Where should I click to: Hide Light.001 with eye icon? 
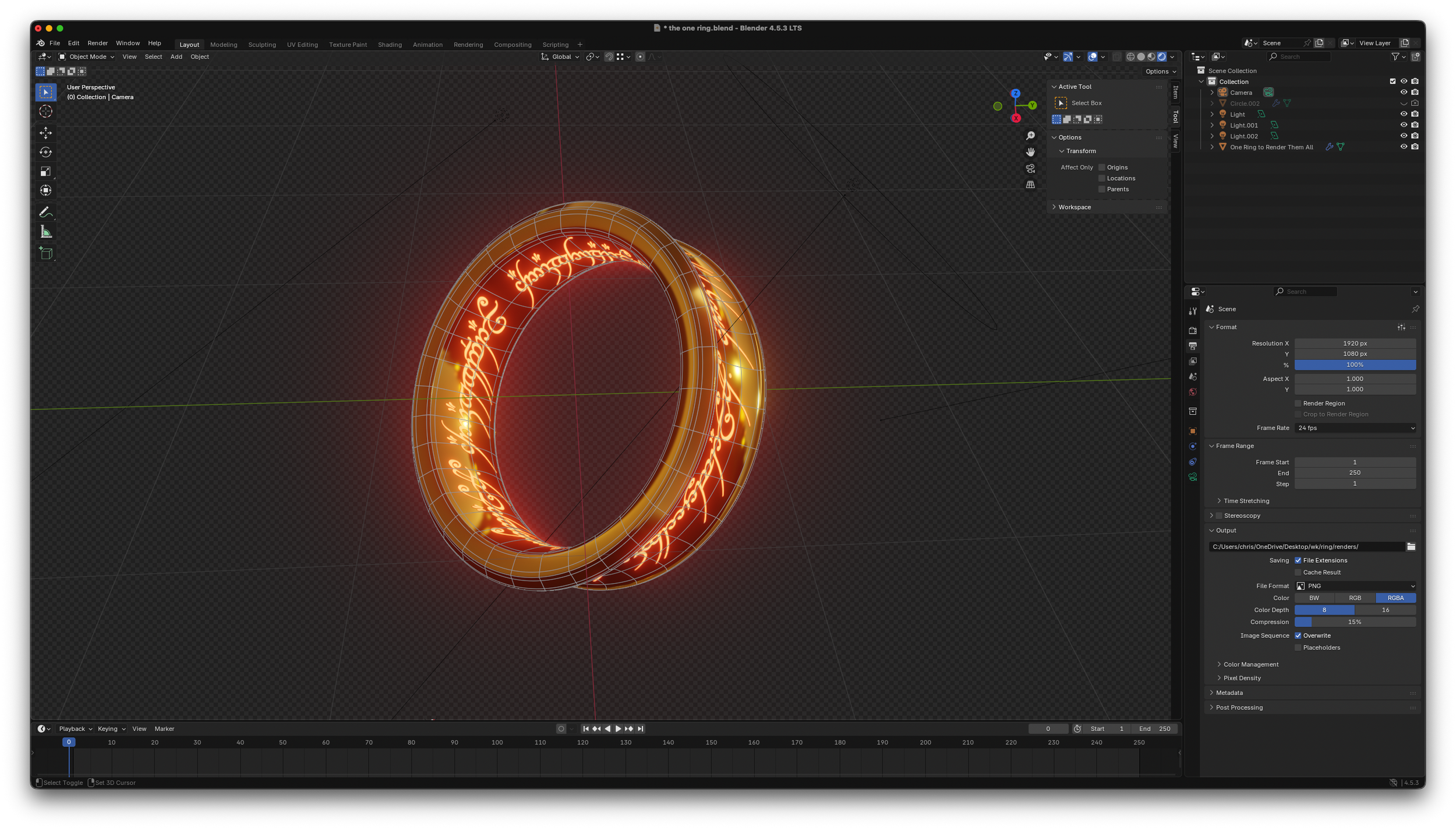[1404, 125]
